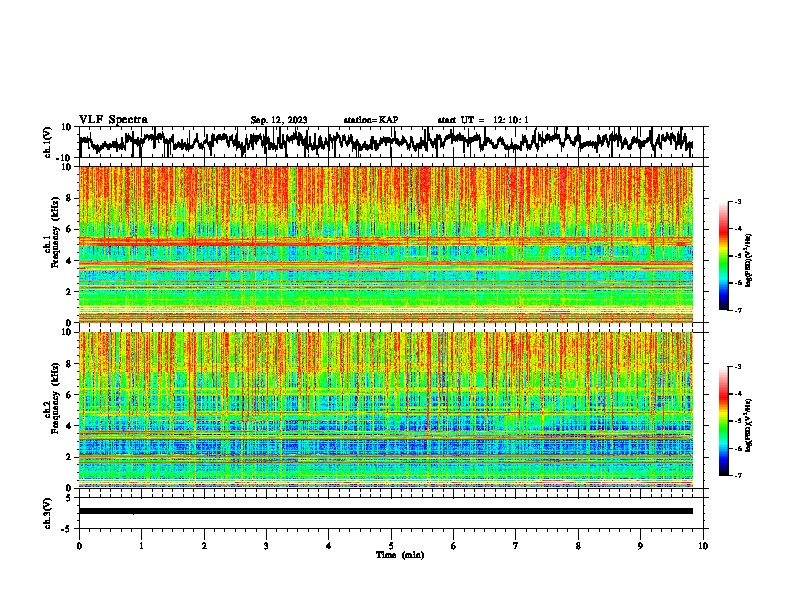Click the "station=KAP" header label
This screenshot has width=792, height=612.
371,120
